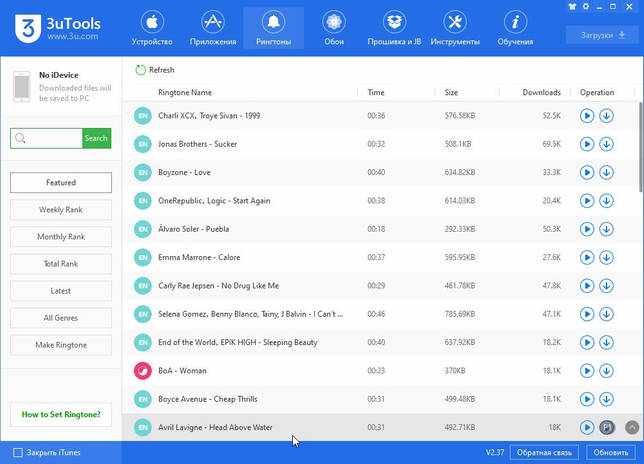Click the Обновить update button
The image size is (644, 464).
pyautogui.click(x=611, y=453)
